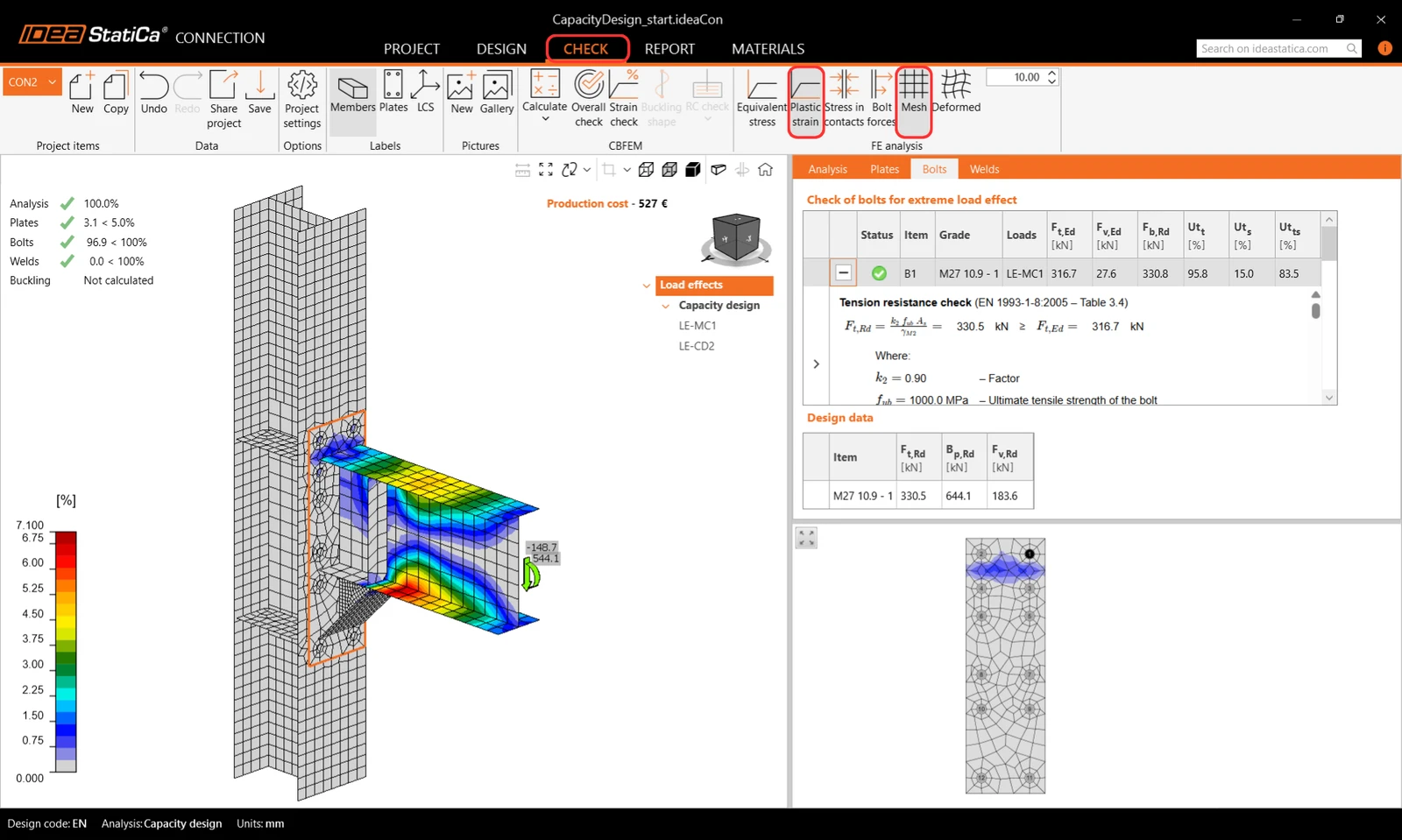Click the search magnifier icon

pos(1352,49)
